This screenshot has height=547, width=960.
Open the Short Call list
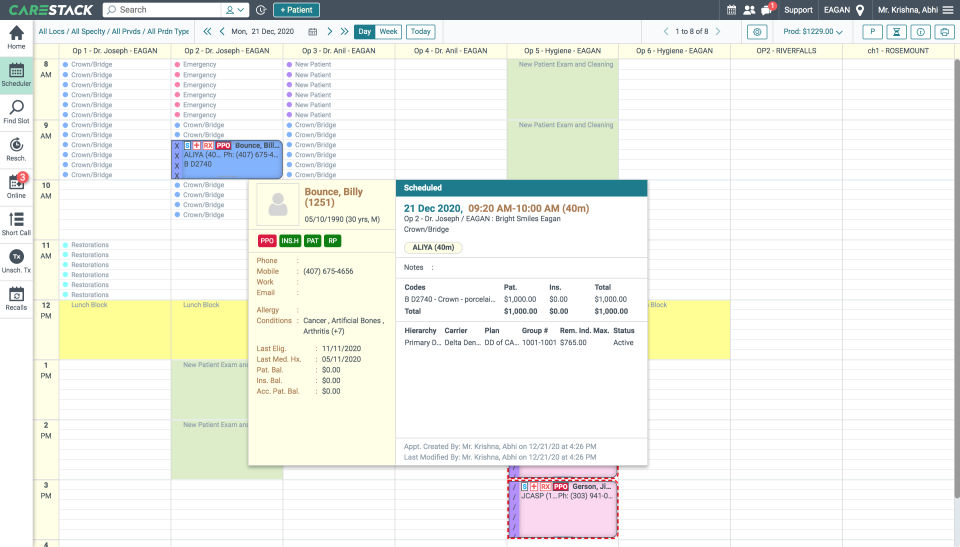[x=17, y=224]
